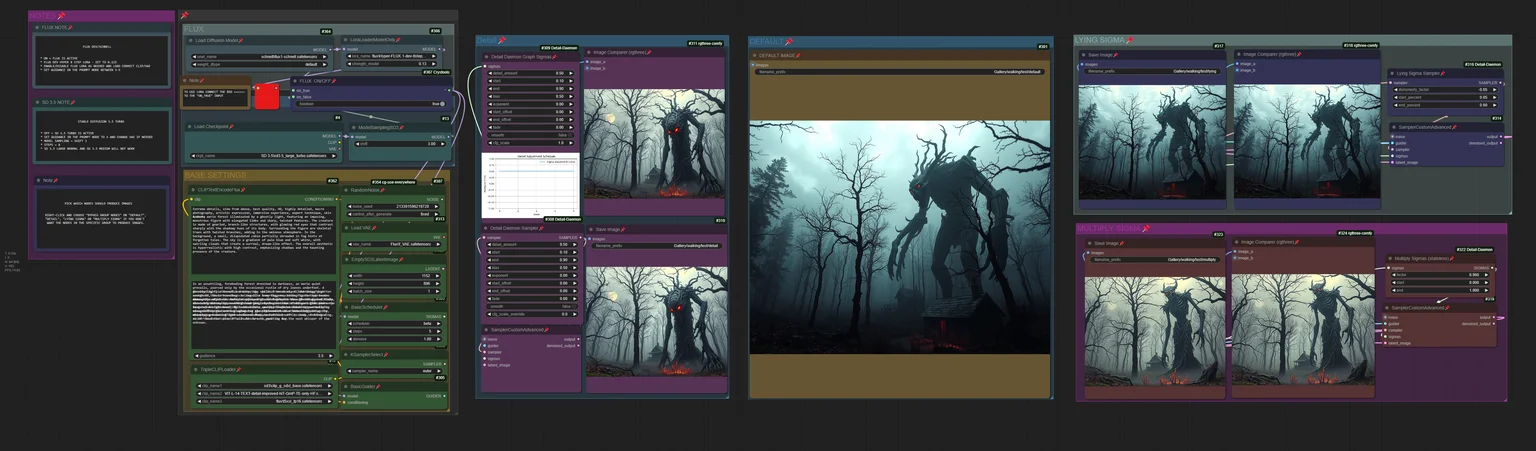This screenshot has width=1536, height=451.
Task: Collapse the Load Checkpoint node via its dot
Action: click(189, 126)
